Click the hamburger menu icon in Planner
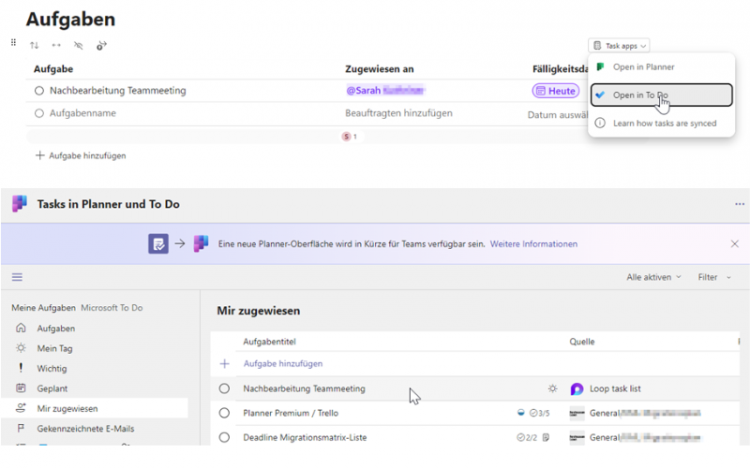Screen dimensions: 750x468 (17, 276)
